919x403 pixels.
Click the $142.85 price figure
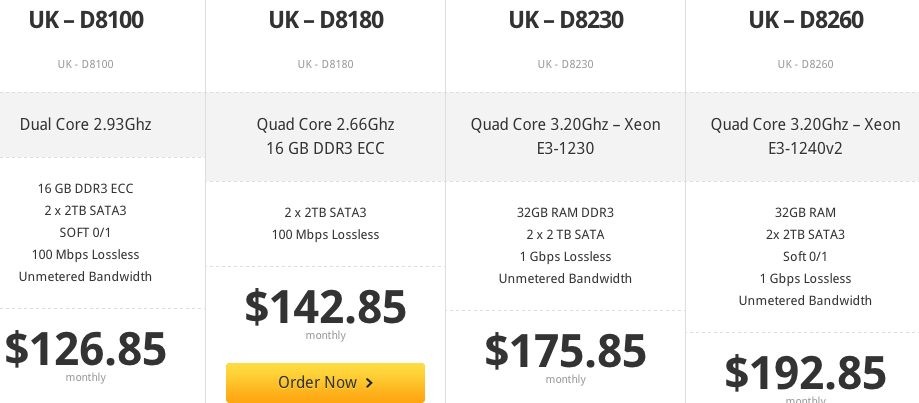[325, 306]
